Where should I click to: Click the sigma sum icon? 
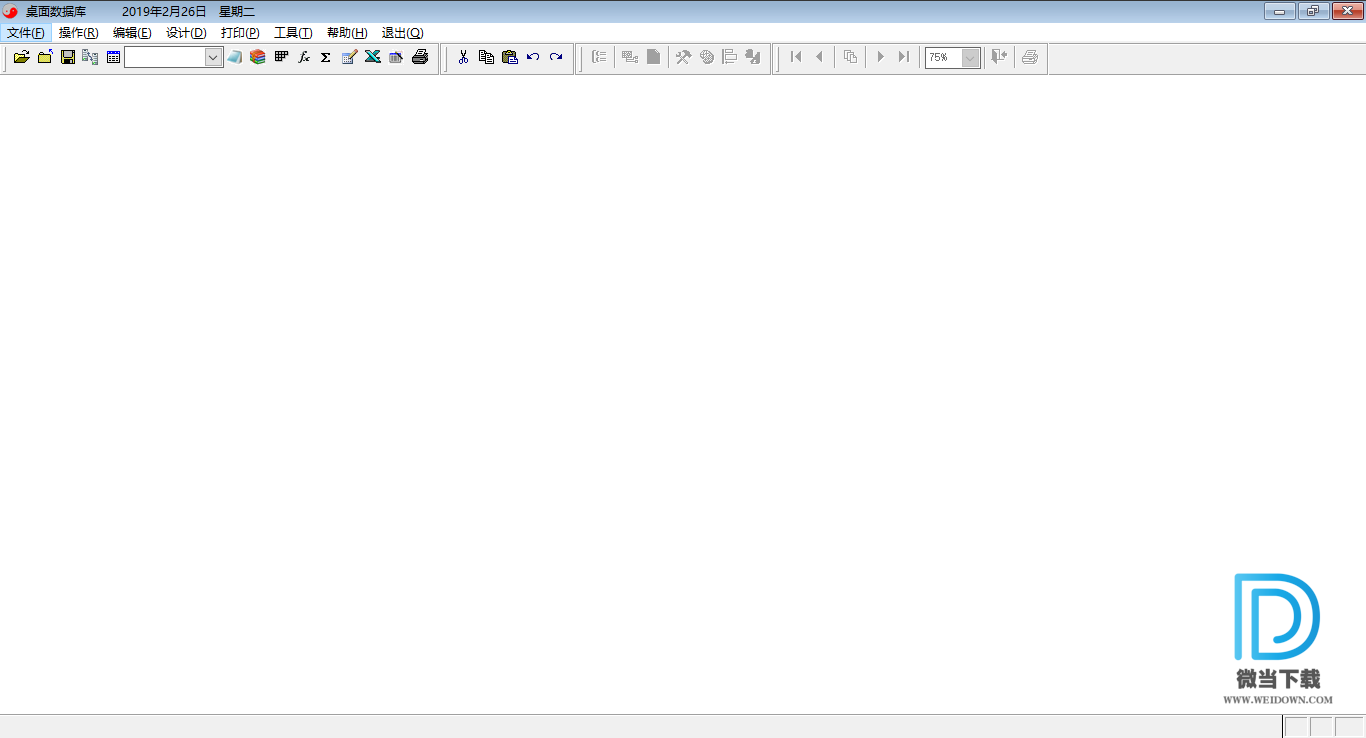click(326, 57)
